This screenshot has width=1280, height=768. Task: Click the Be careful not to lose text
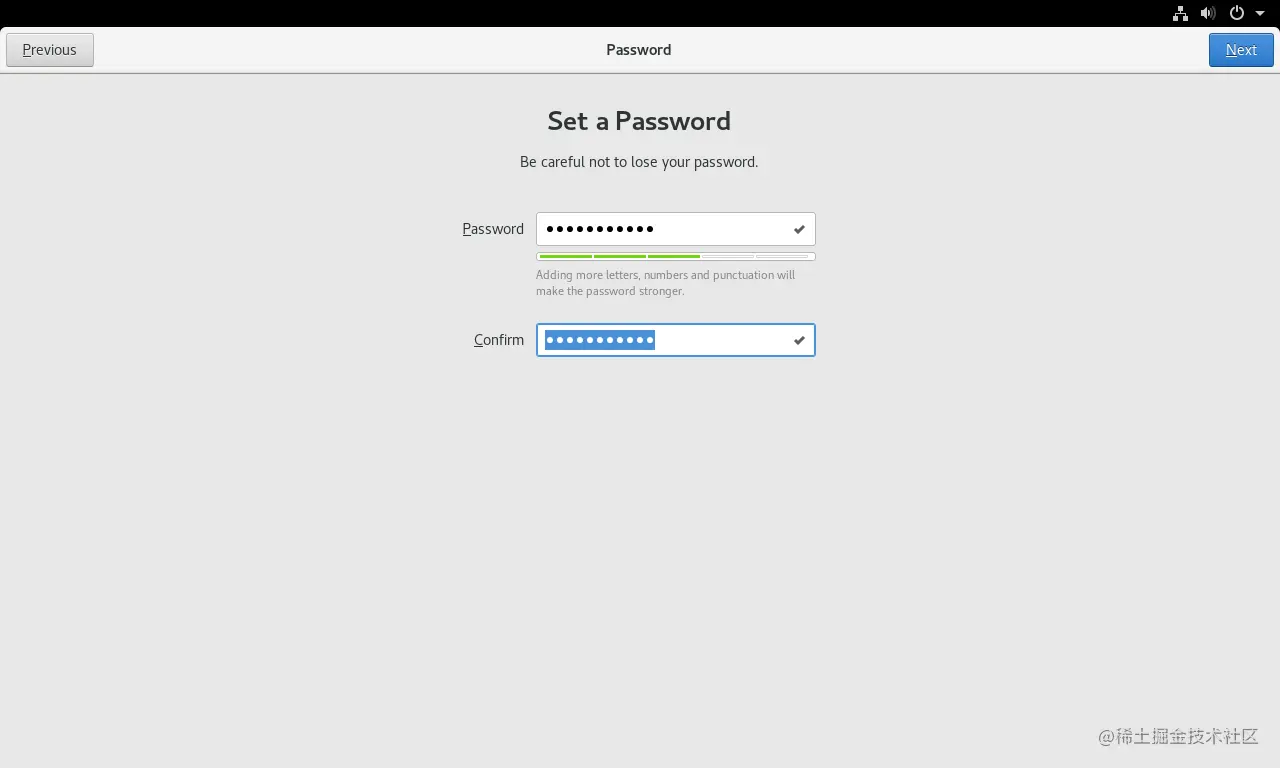point(639,162)
